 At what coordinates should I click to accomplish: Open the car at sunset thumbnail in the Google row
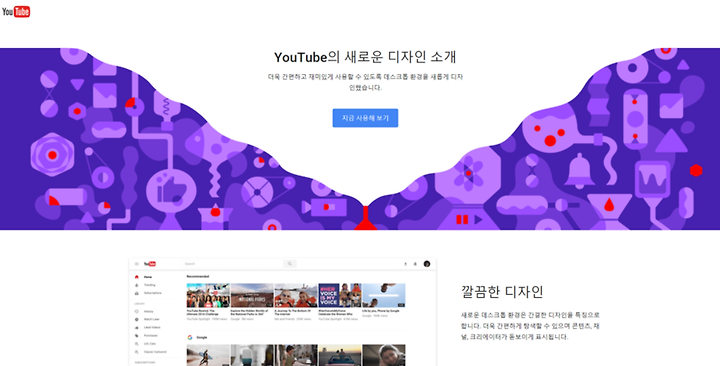(340, 355)
